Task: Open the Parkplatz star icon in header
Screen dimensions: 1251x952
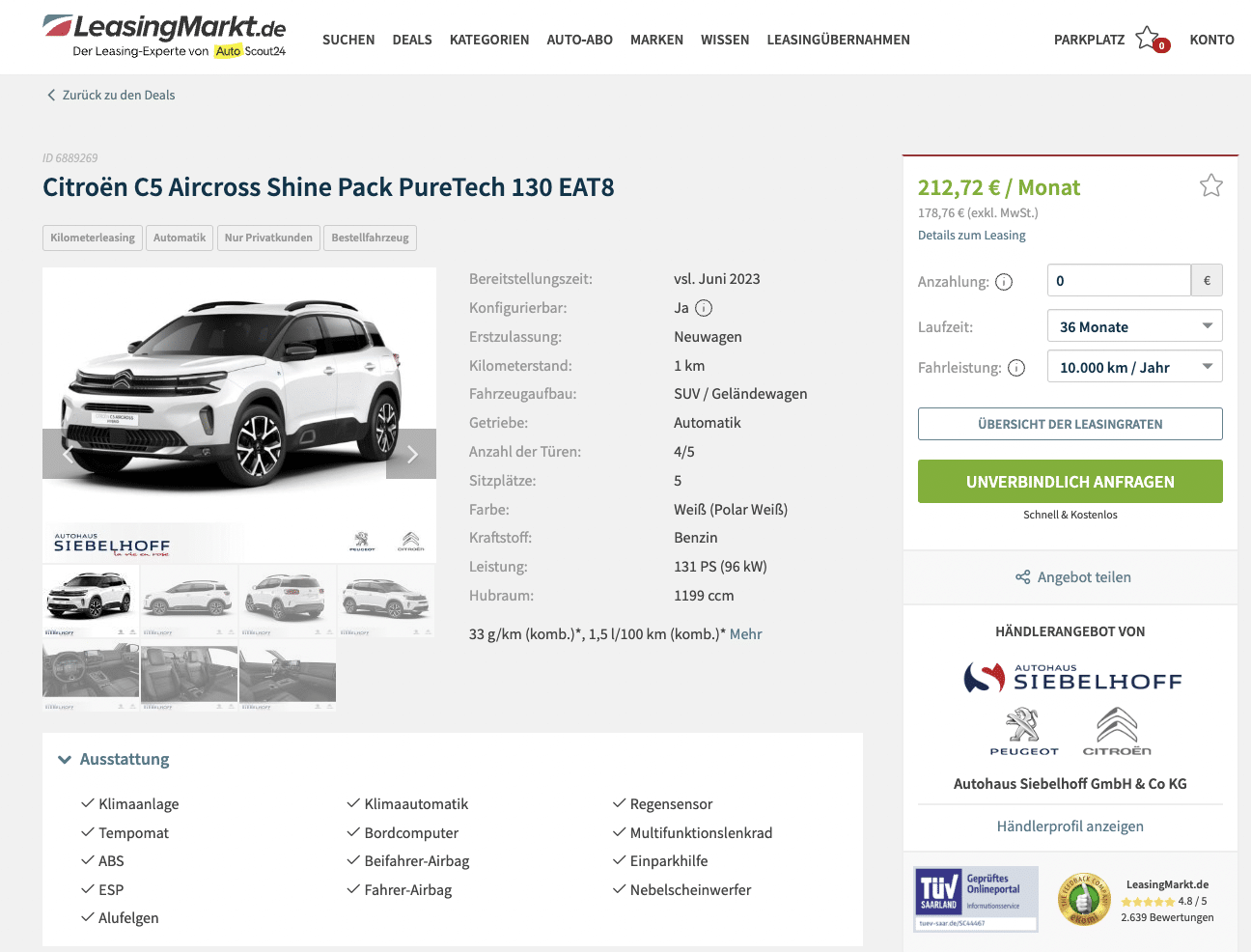Action: click(1148, 39)
